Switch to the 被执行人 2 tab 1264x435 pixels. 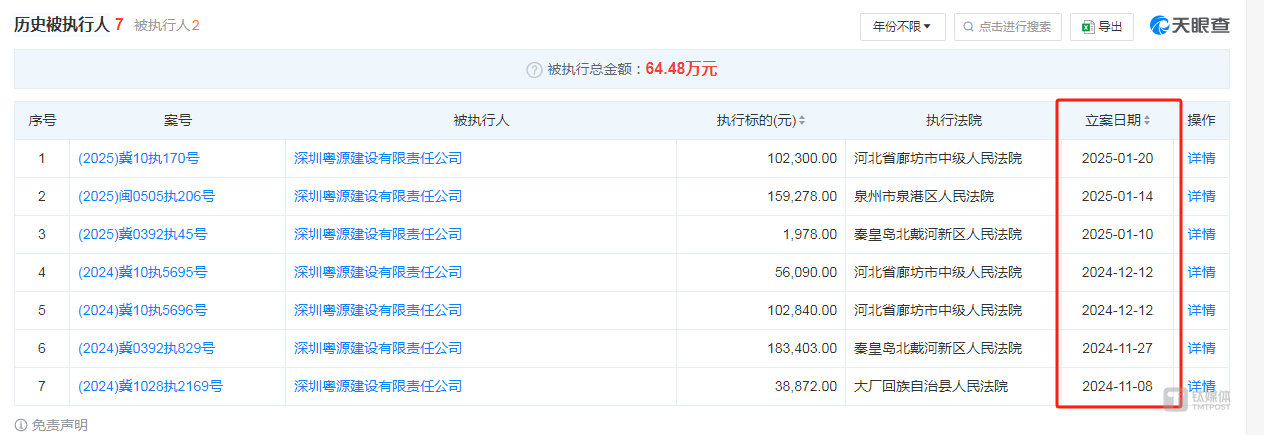tap(166, 25)
